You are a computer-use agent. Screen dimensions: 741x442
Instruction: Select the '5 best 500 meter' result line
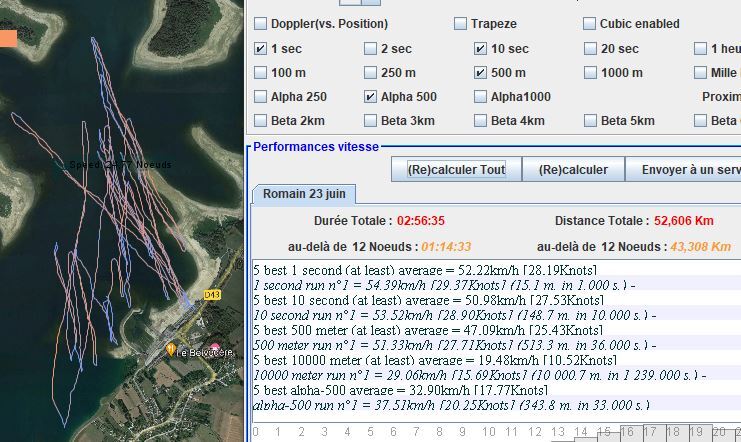[497, 330]
